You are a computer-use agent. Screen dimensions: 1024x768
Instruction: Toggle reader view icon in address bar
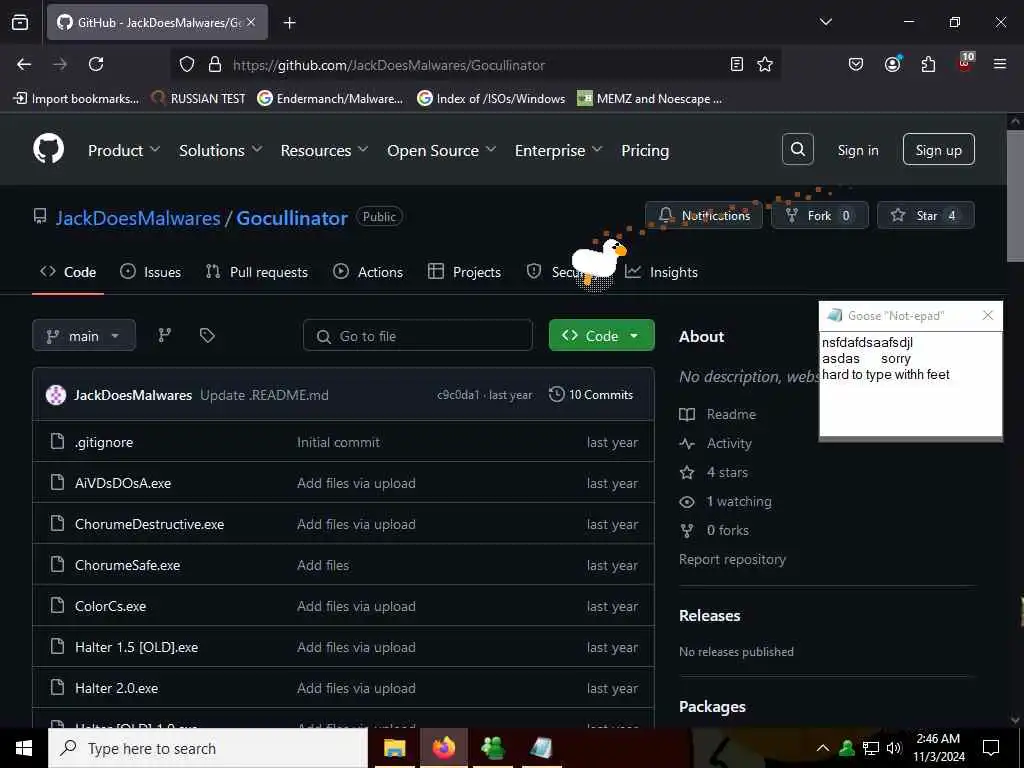tap(737, 64)
